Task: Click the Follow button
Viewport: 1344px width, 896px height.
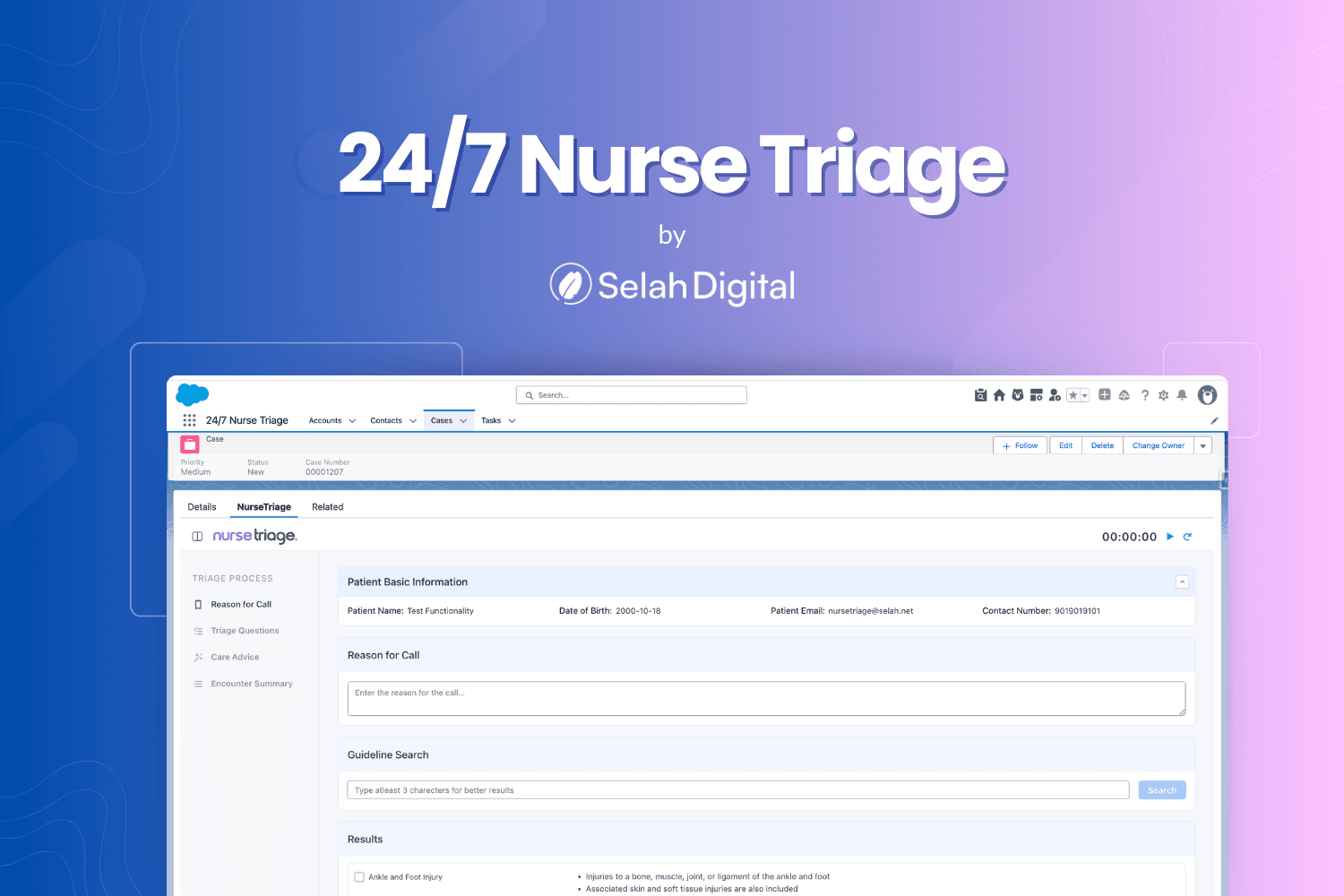Action: pos(1021,445)
